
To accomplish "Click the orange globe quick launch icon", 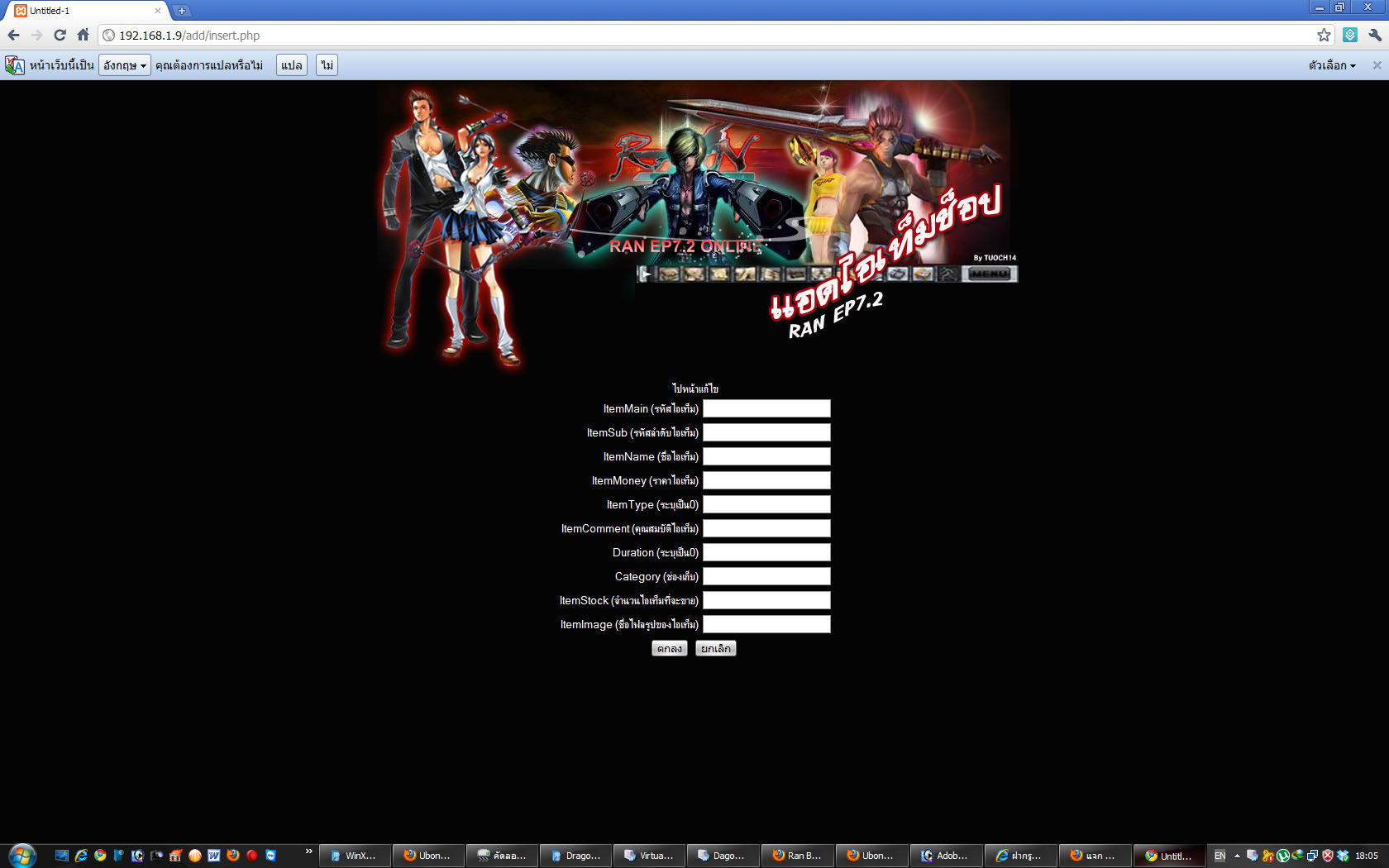I will tap(195, 856).
